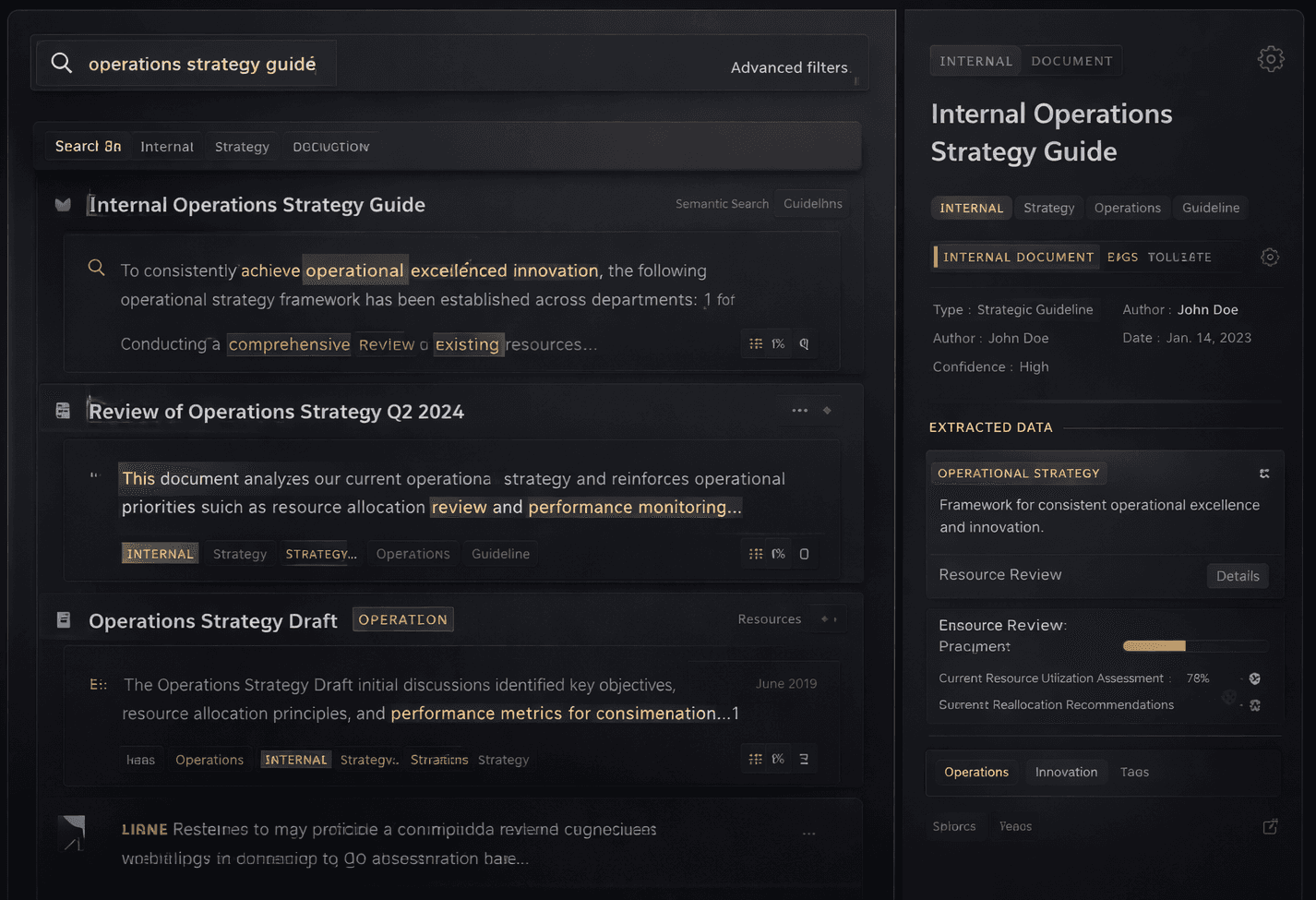
Task: Toggle the Internal filter chip under search bar
Action: (167, 147)
